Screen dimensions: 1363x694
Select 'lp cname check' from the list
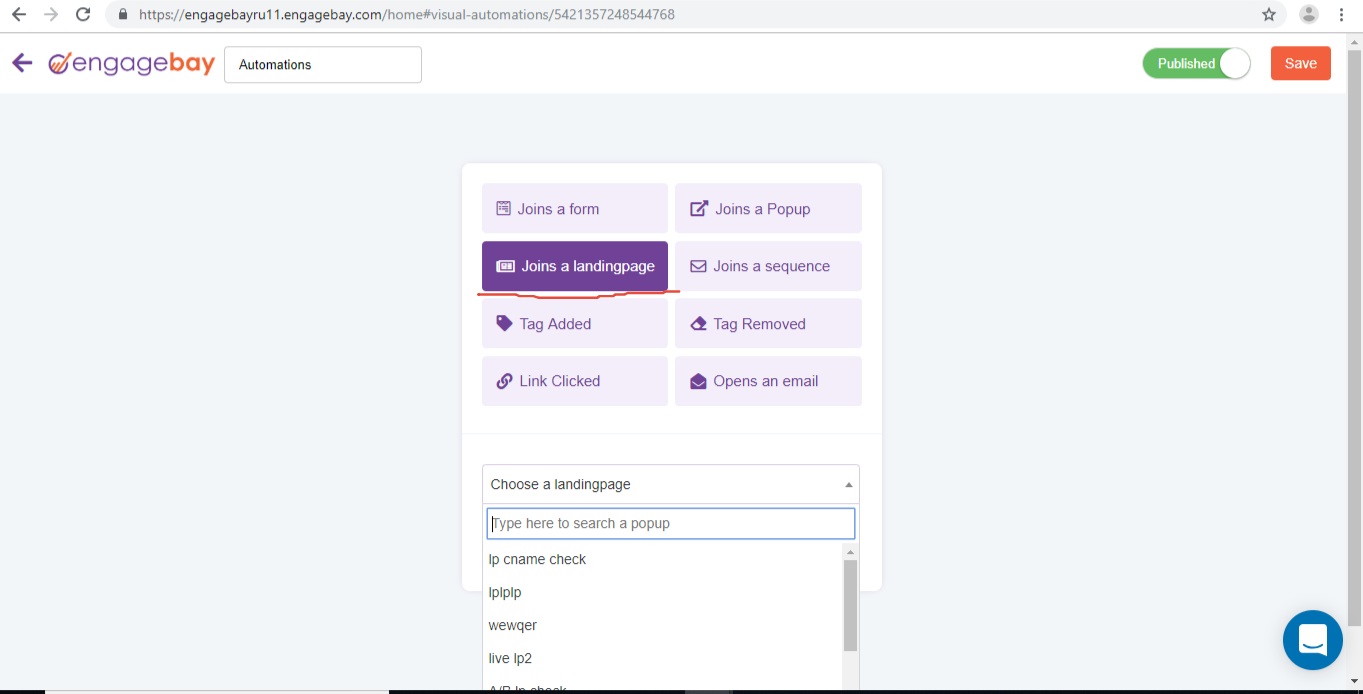[x=537, y=560]
